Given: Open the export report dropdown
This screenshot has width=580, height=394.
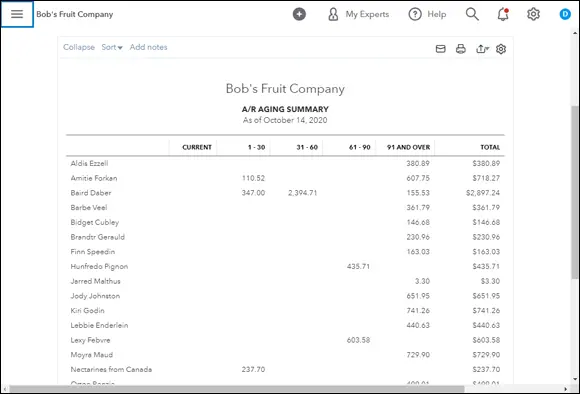Looking at the screenshot, I should click(x=482, y=49).
